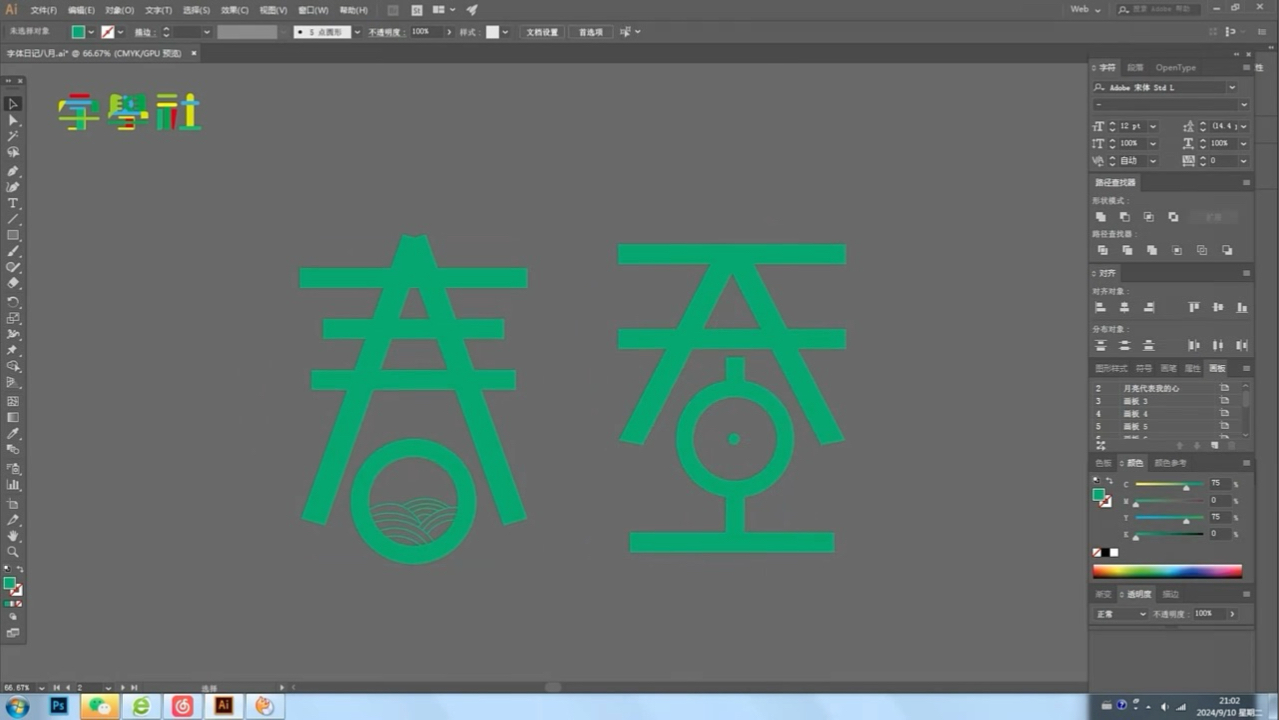Select the Eraser tool
Viewport: 1279px width, 720px height.
[x=13, y=284]
